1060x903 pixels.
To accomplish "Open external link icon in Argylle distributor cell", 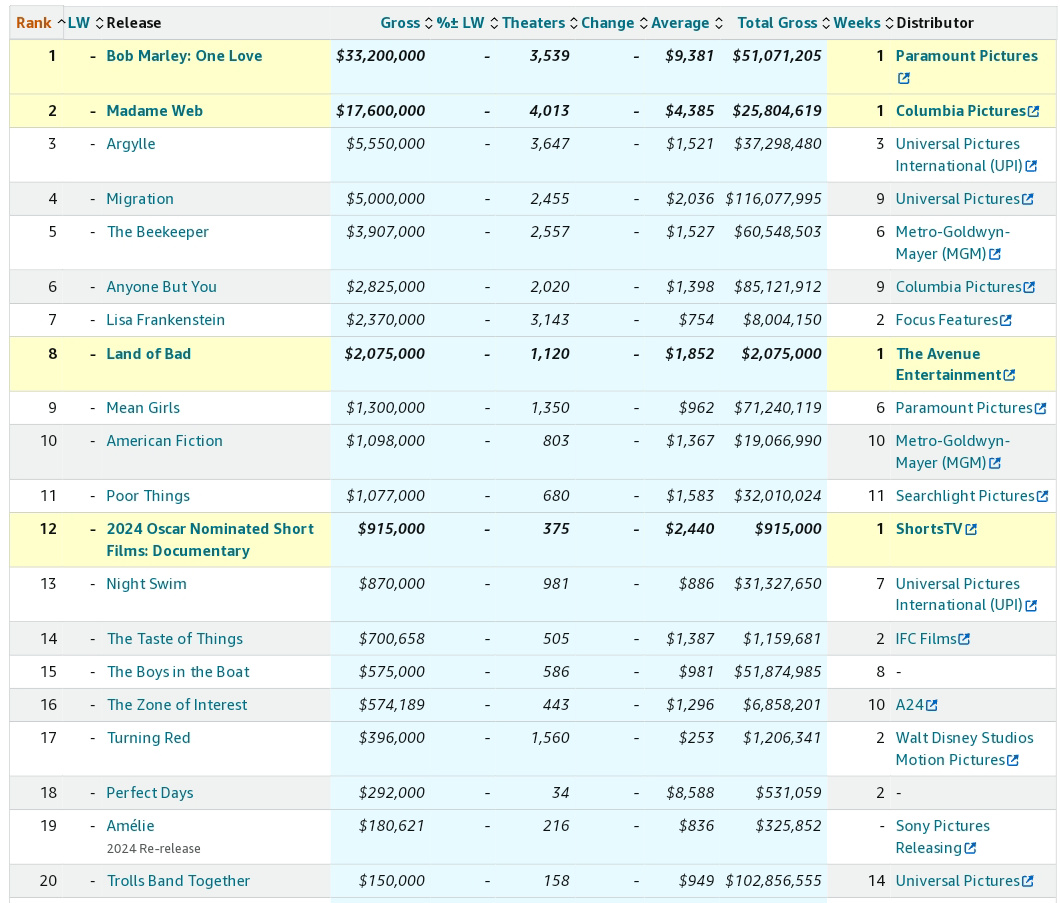I will click(1031, 166).
